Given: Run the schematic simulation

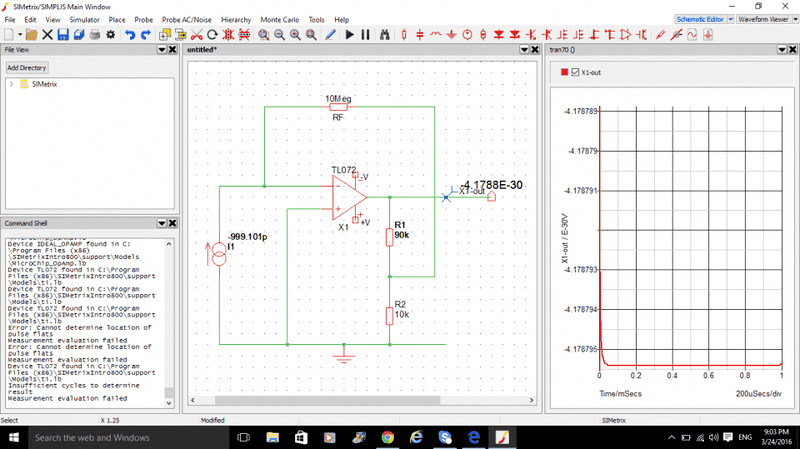Looking at the screenshot, I should pos(349,35).
